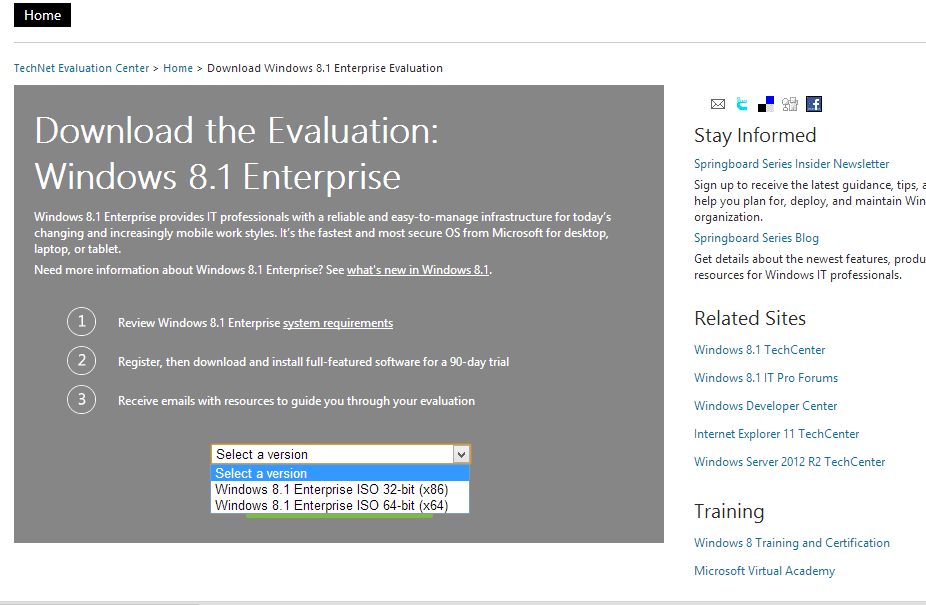Choose Windows 8.1 Enterprise ISO 64-bit (x64)

click(x=340, y=505)
